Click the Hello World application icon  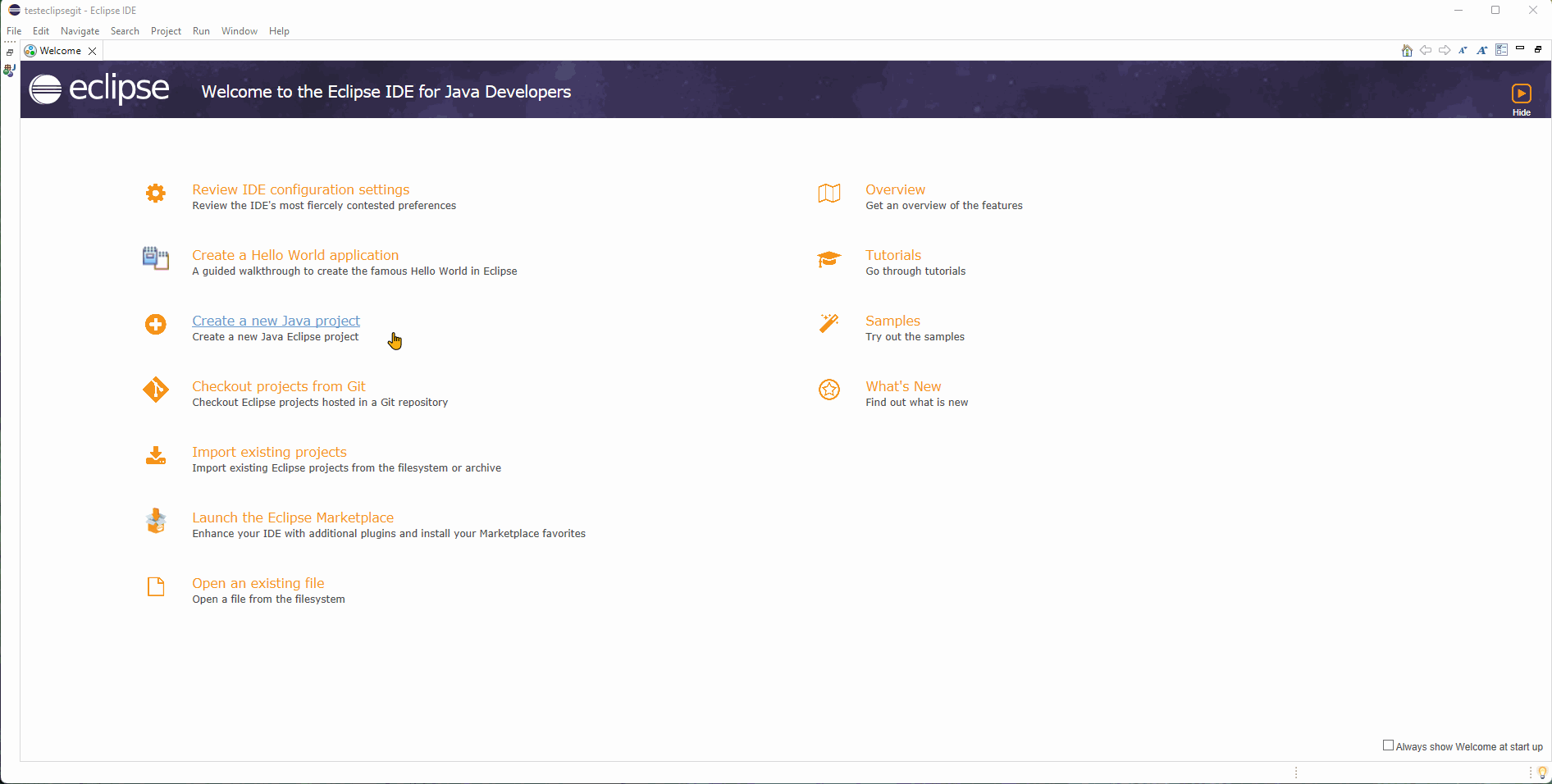(156, 258)
